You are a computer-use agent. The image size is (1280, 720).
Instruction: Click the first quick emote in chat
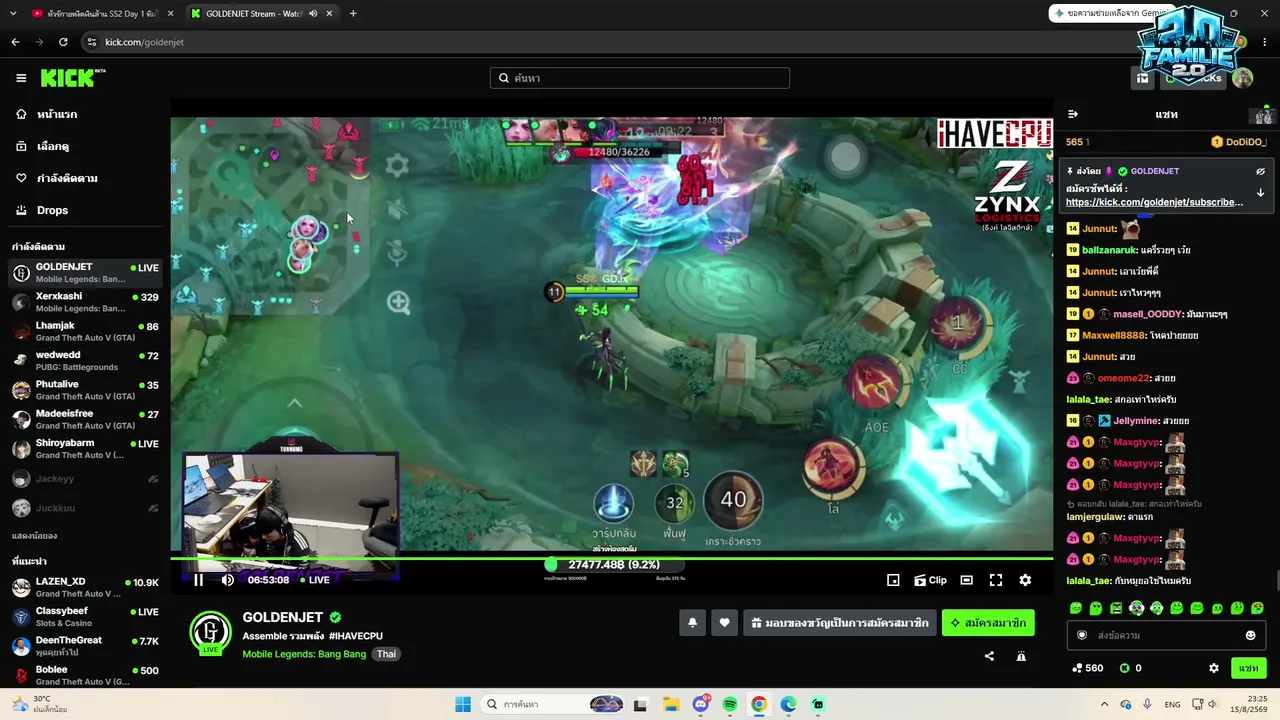(x=1076, y=608)
